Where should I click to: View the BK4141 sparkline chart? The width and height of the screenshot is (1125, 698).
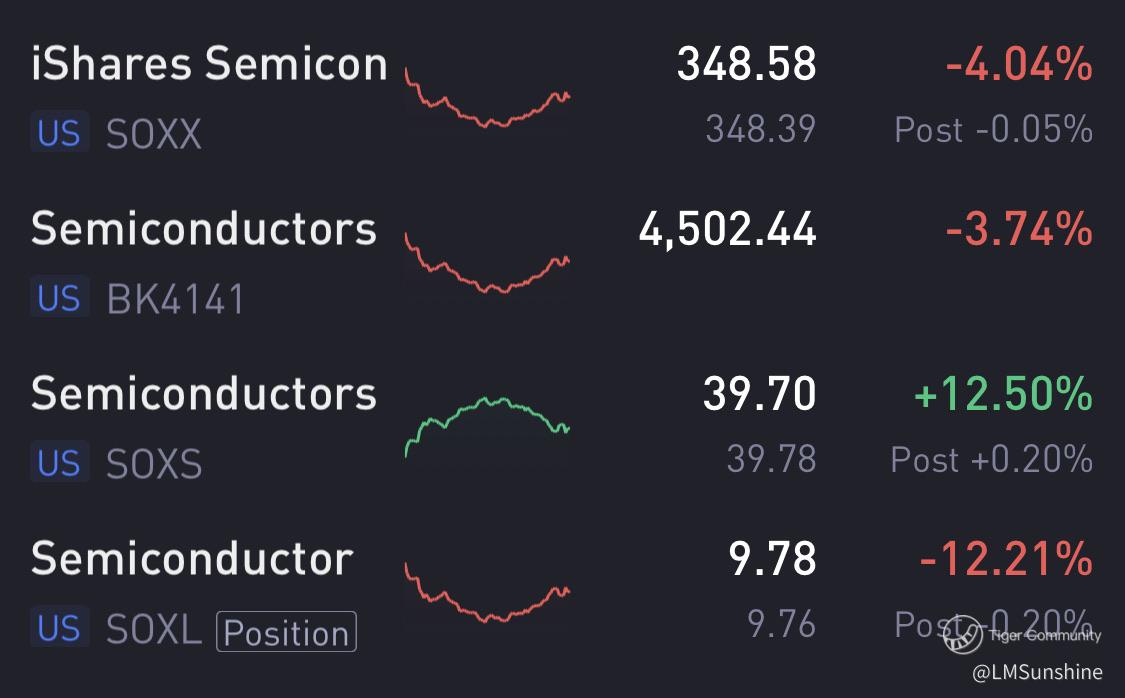(x=488, y=263)
